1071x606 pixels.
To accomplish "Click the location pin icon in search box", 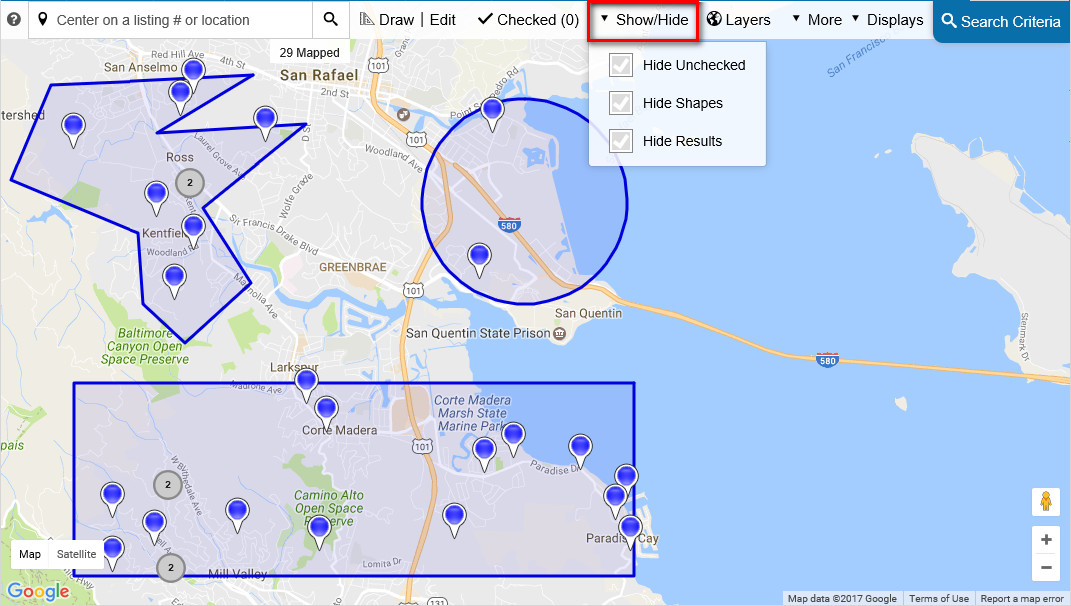I will (x=42, y=20).
